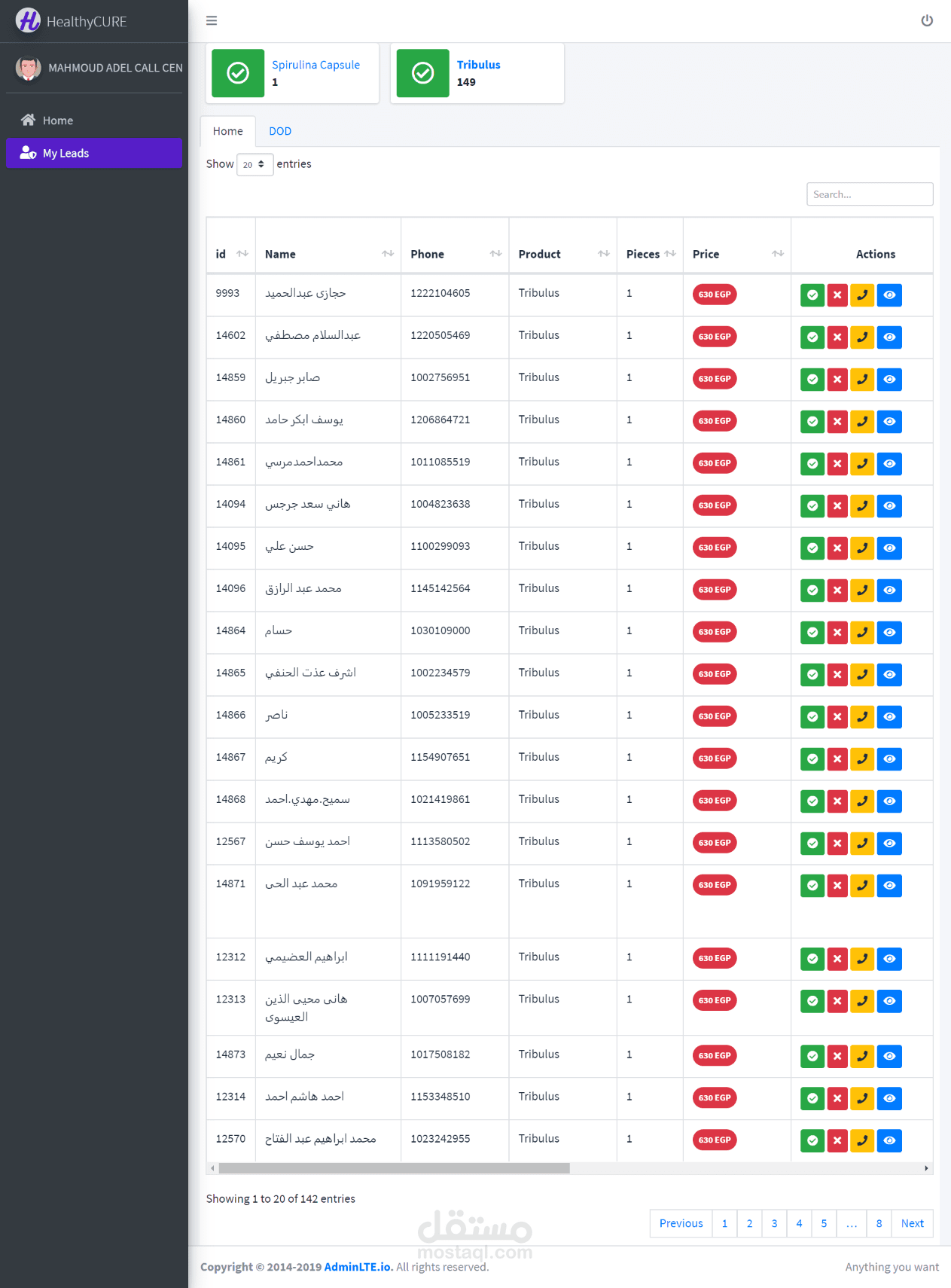
Task: Open the Mahmoud Adel user avatar
Action: [x=29, y=68]
